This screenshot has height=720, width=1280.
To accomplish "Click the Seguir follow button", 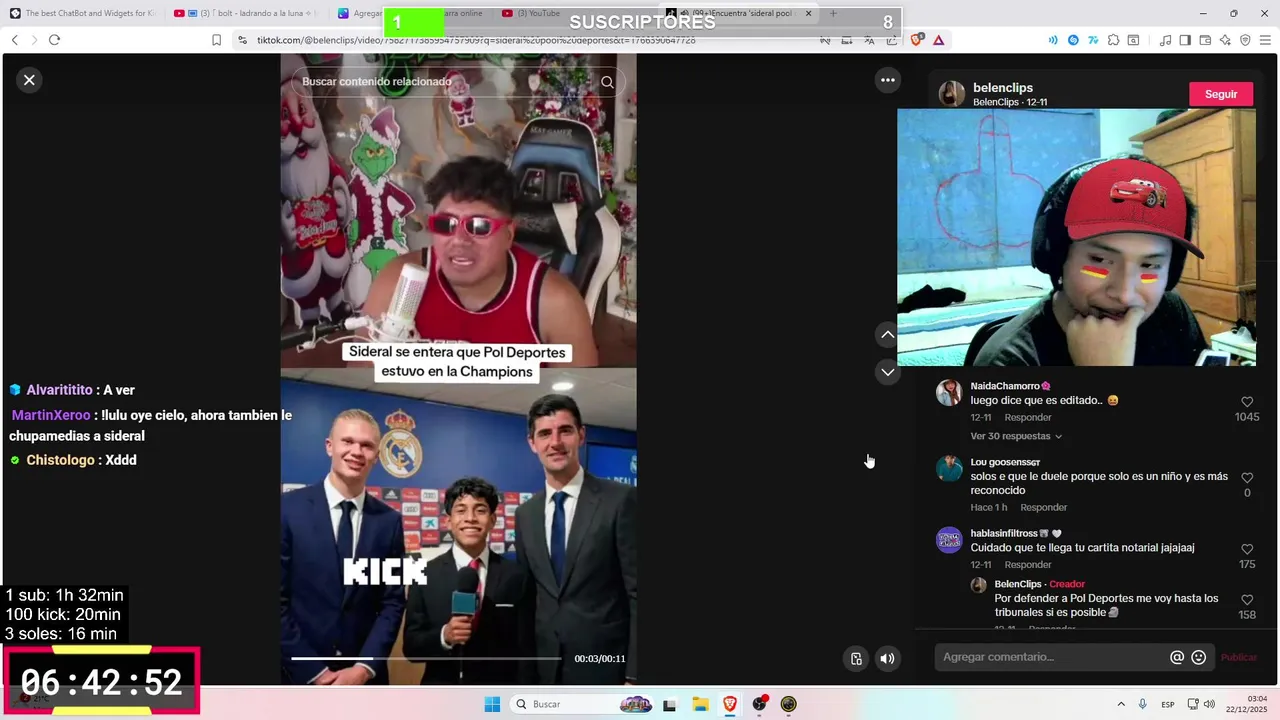I will click(x=1220, y=94).
